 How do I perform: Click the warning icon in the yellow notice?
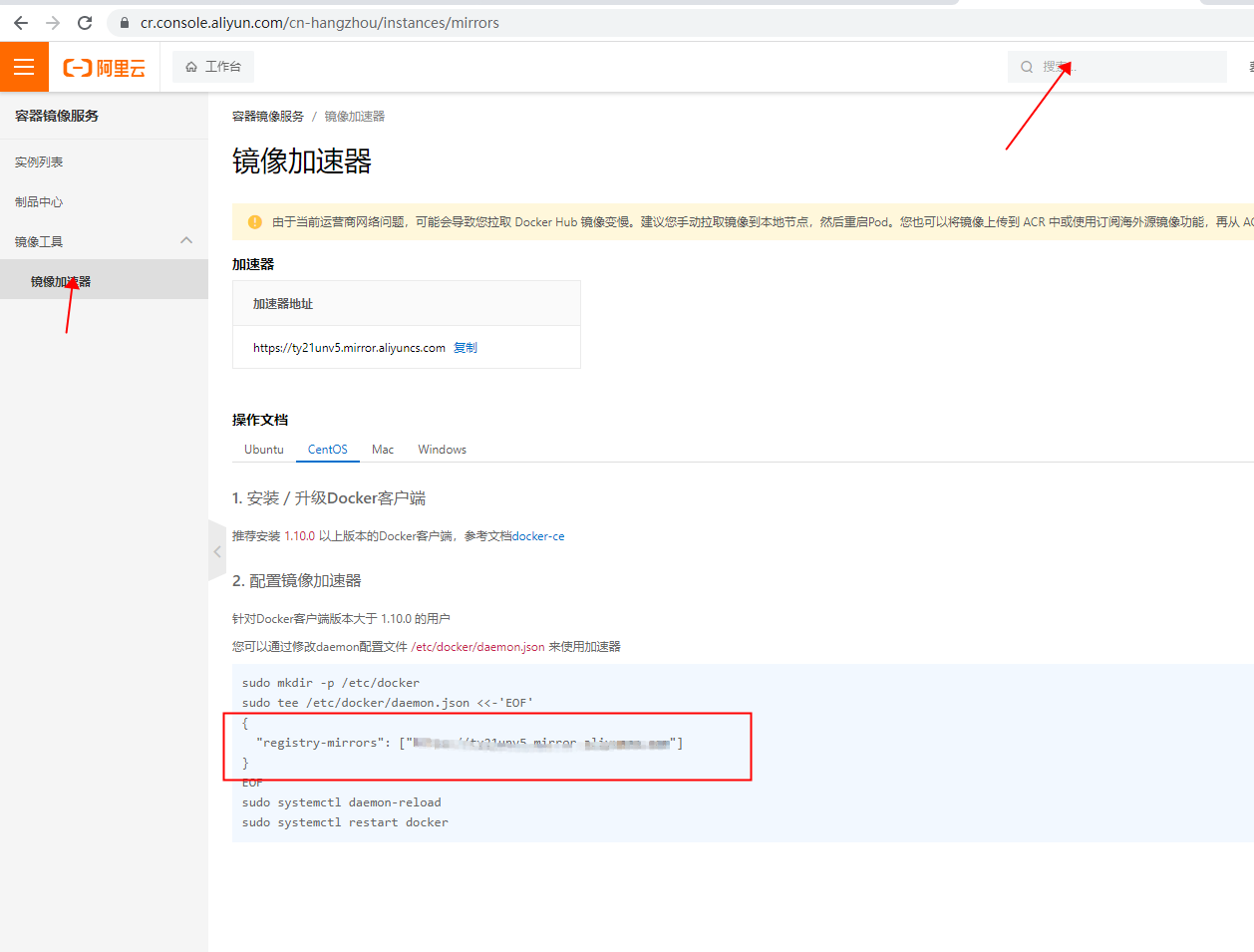(254, 221)
